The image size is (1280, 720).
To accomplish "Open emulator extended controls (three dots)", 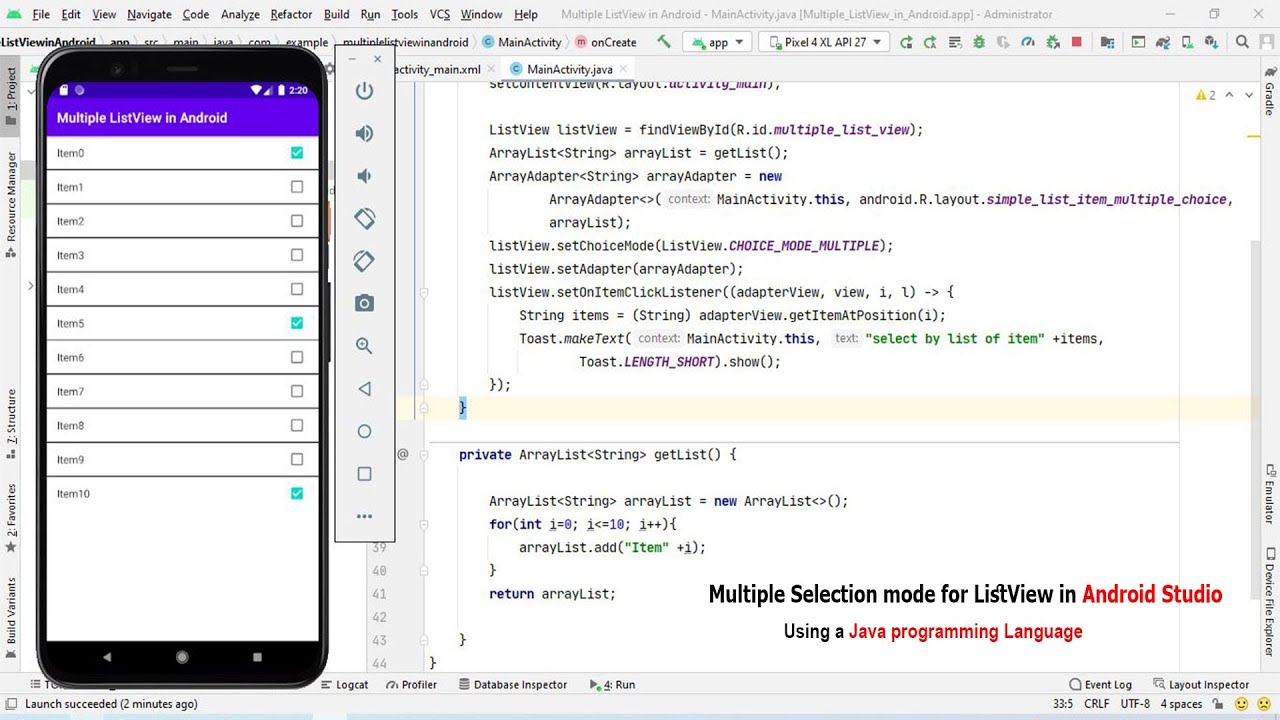I will [x=364, y=516].
